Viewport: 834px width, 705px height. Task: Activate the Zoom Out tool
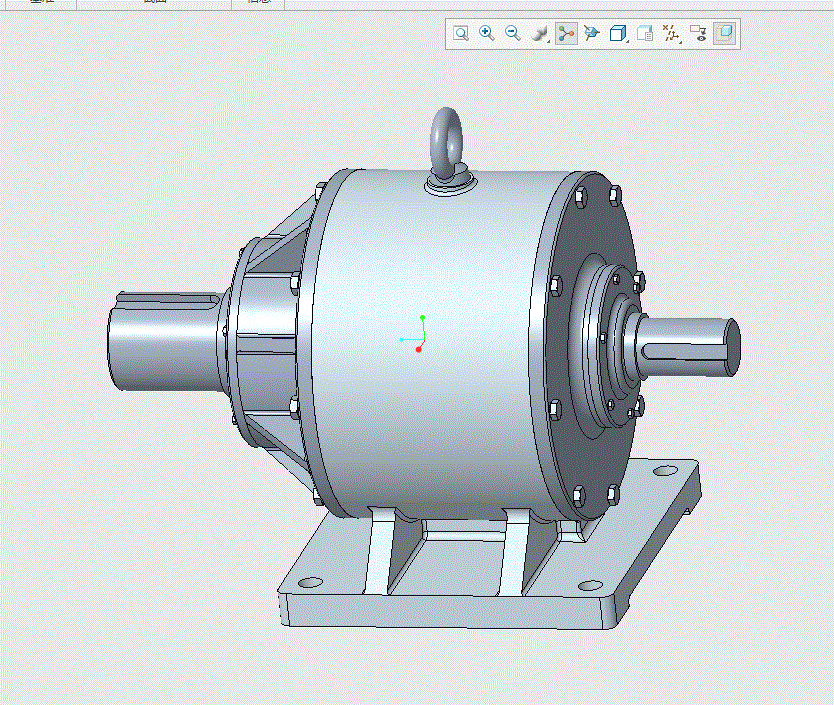click(x=513, y=34)
